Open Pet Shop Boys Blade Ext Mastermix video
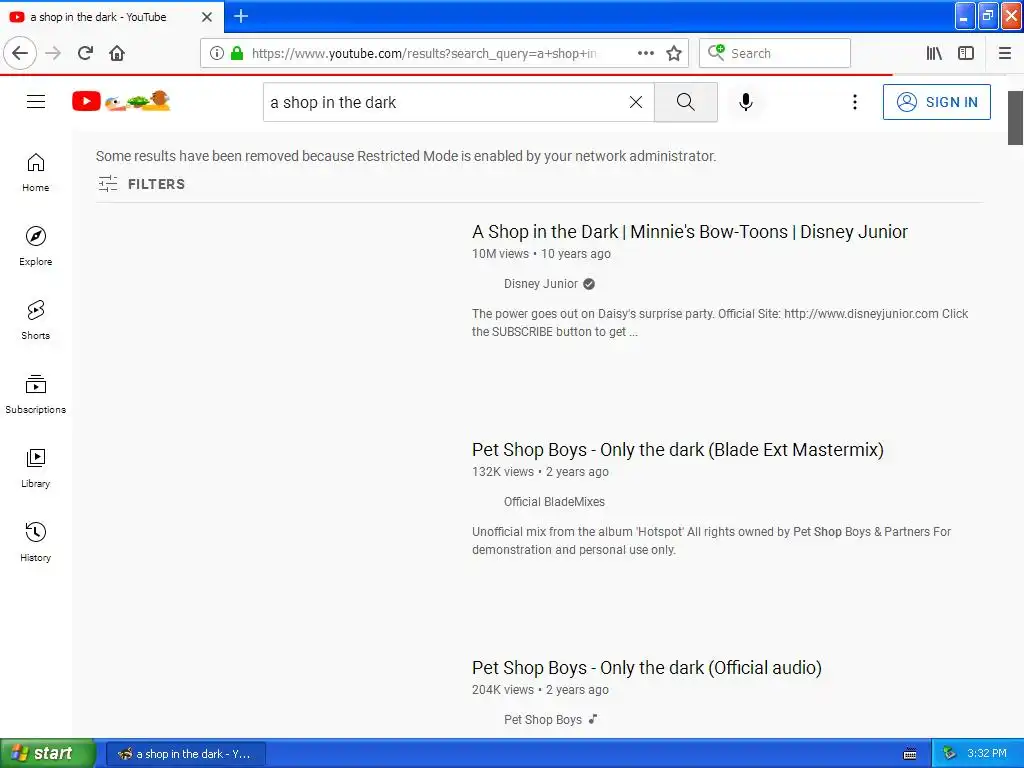 pos(677,450)
